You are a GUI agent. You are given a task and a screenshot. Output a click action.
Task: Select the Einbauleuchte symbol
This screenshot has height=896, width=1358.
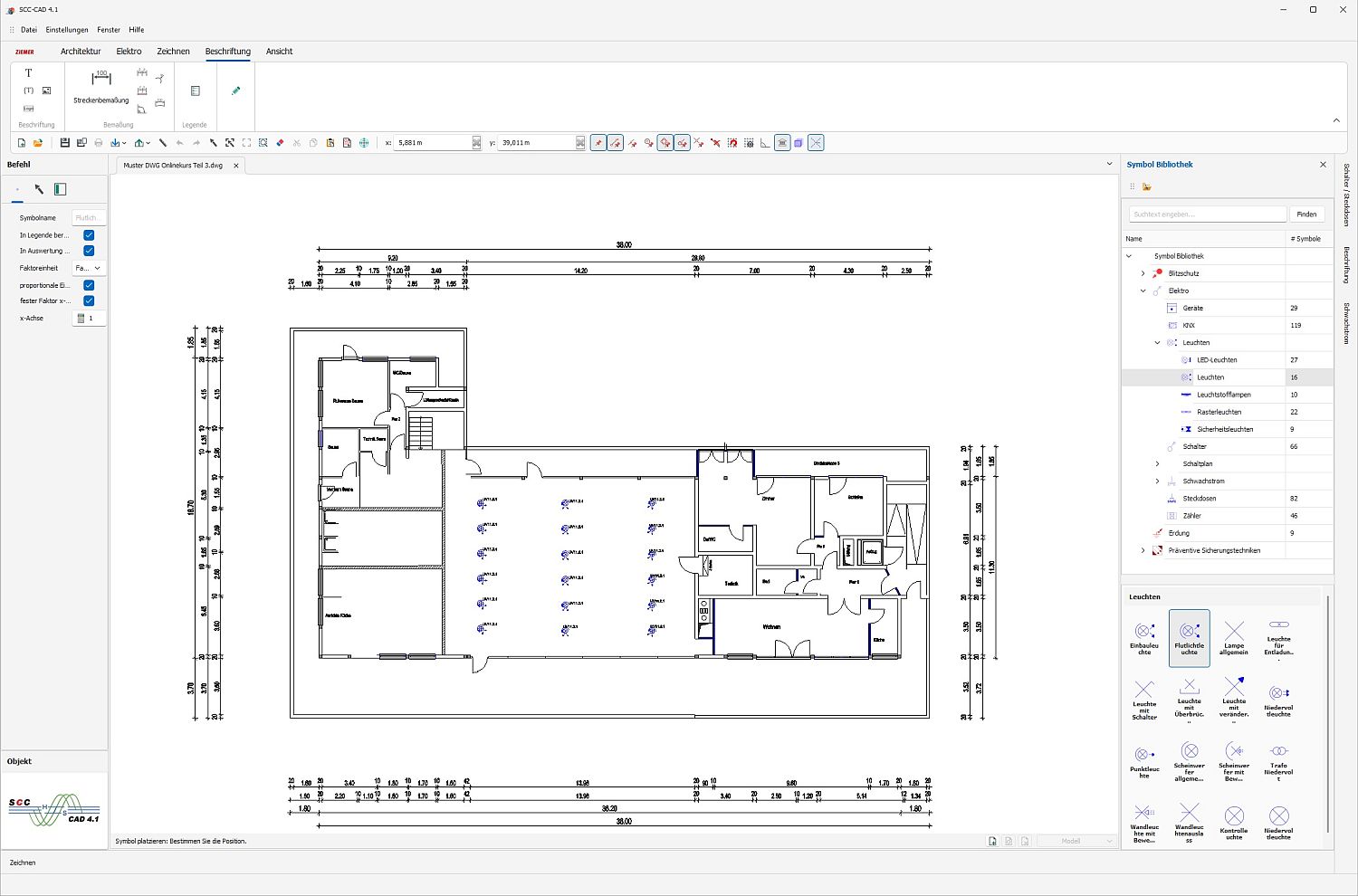[1144, 638]
